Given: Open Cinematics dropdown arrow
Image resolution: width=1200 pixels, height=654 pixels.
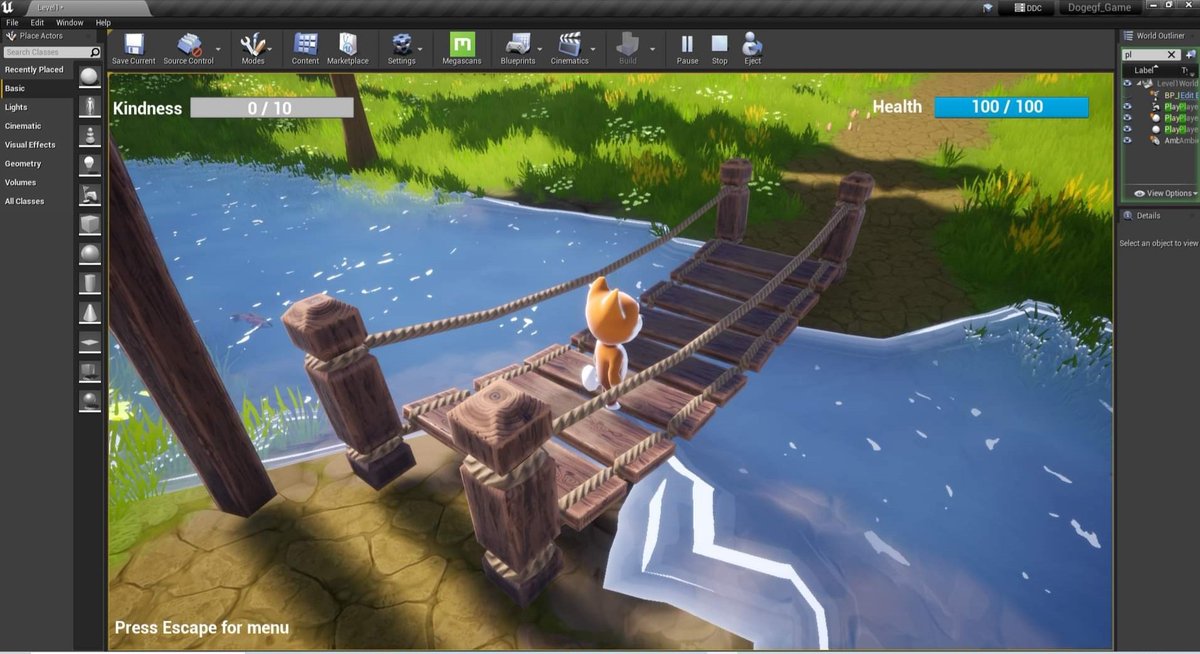Looking at the screenshot, I should (593, 48).
